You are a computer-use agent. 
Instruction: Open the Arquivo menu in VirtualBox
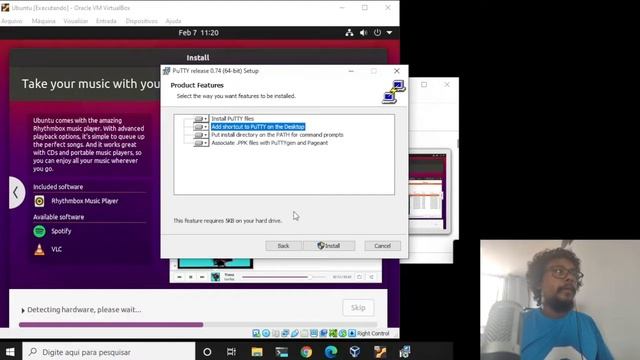coord(11,21)
